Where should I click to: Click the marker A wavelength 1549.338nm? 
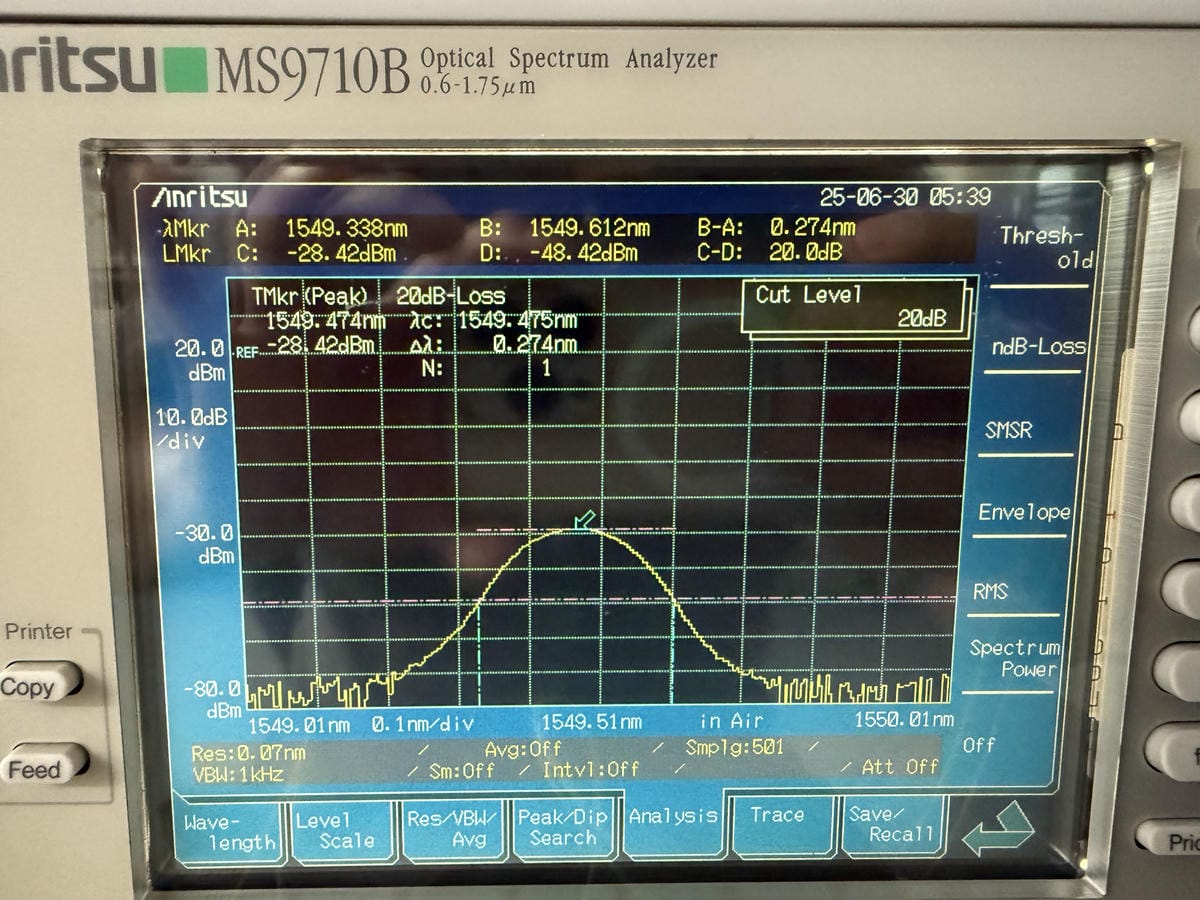click(x=346, y=229)
